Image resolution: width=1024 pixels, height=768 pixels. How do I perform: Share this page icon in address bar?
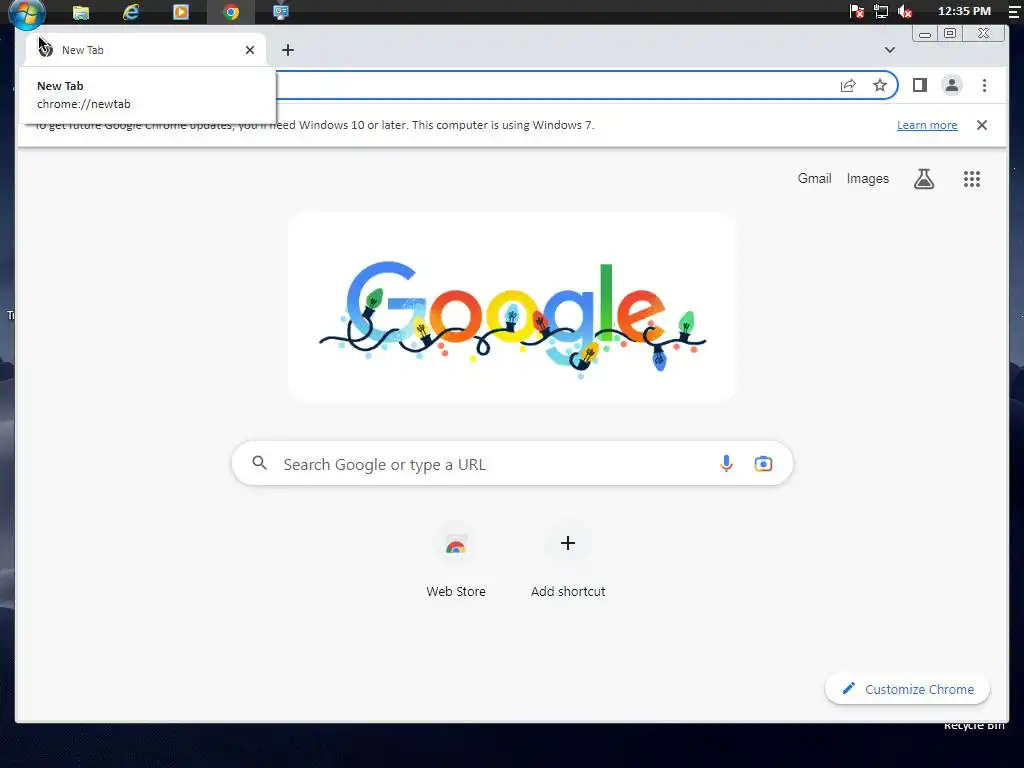[x=848, y=85]
